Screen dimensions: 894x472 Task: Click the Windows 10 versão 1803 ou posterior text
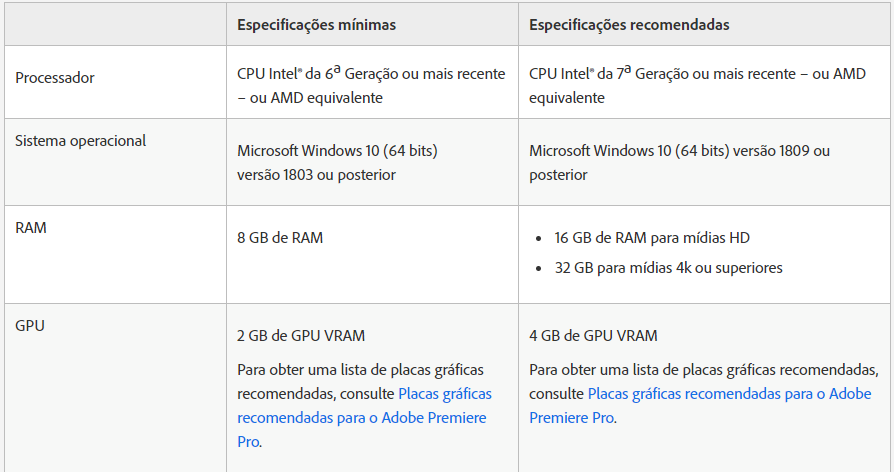point(337,162)
